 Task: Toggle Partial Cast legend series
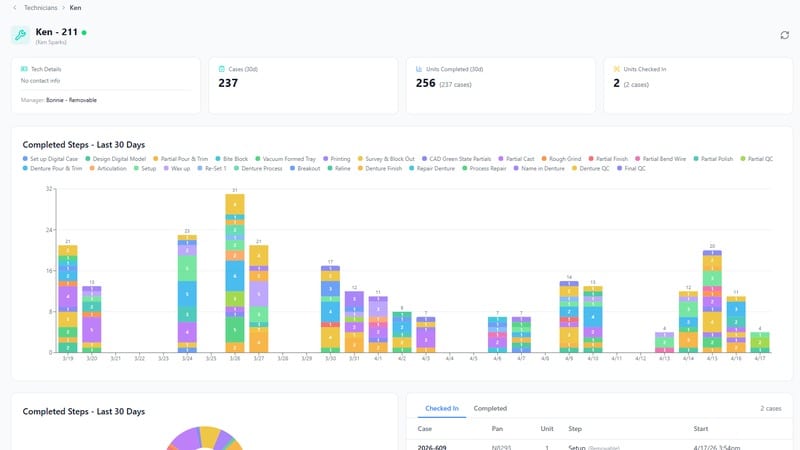[x=516, y=159]
